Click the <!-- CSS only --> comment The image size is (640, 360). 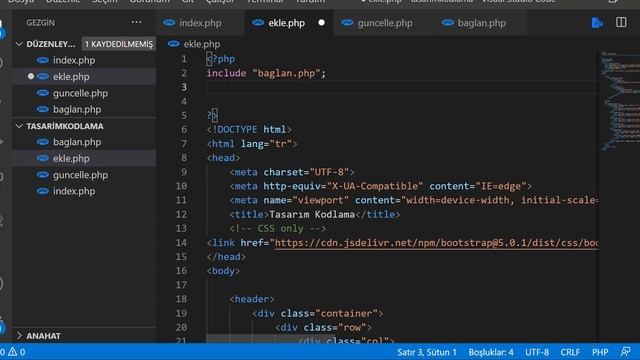[278, 229]
